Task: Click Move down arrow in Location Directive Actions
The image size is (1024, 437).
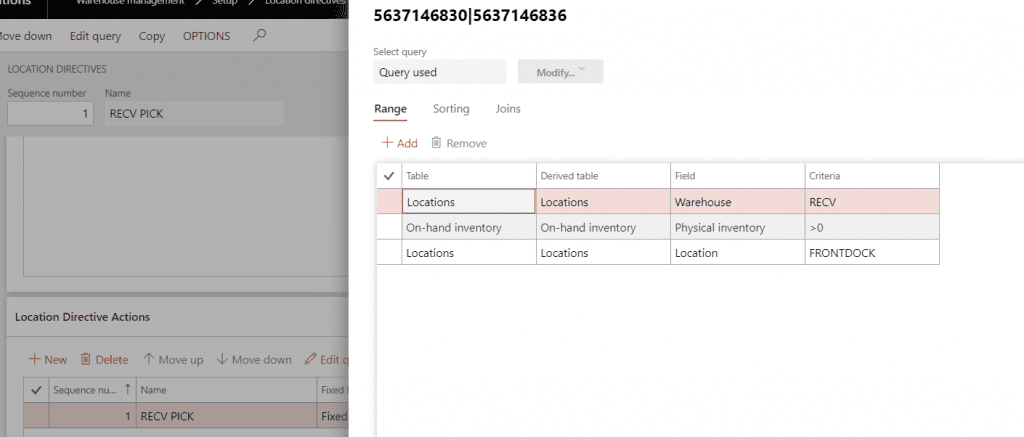Action: click(222, 360)
